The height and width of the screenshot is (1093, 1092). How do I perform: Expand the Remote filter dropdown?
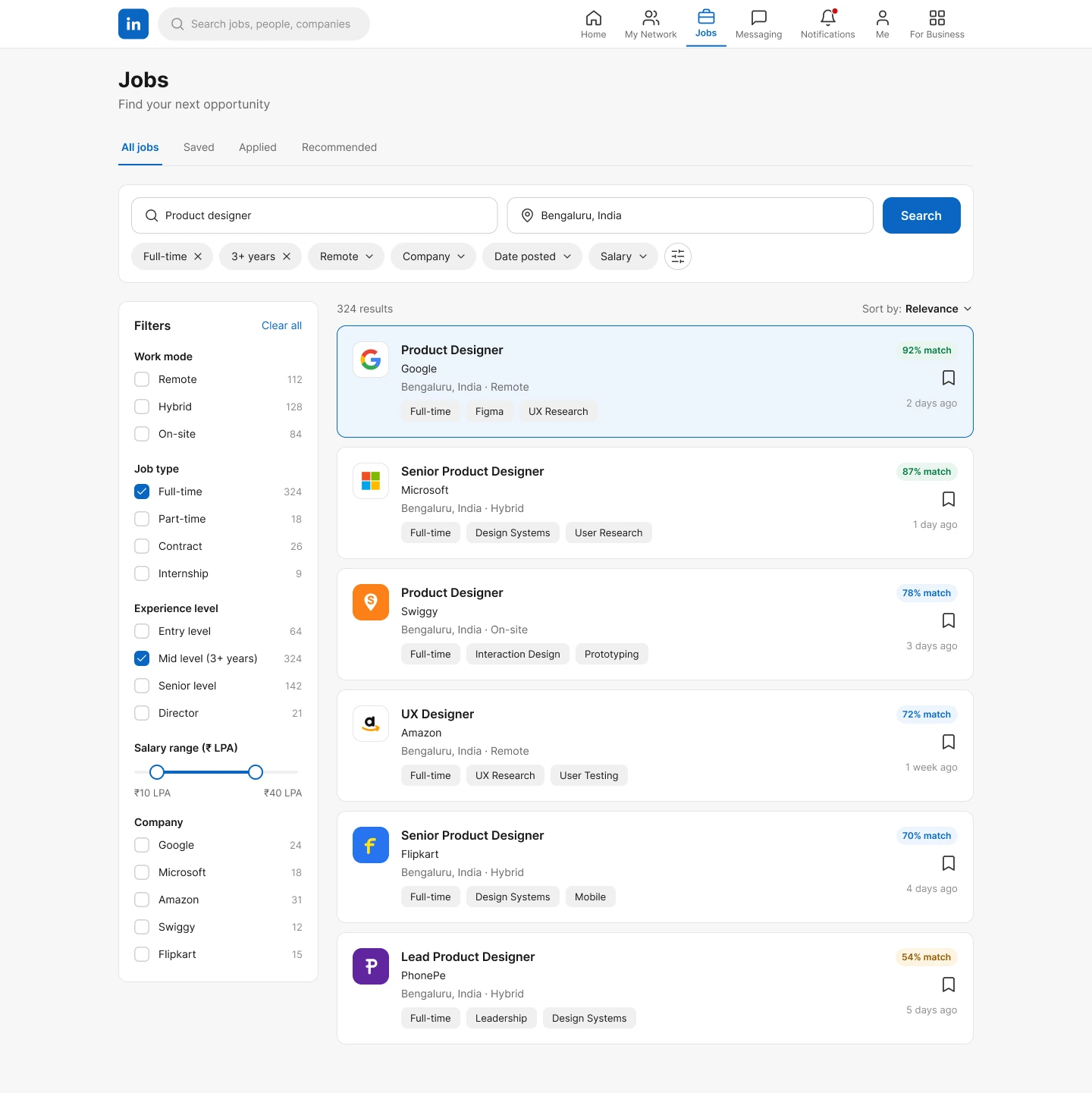click(346, 256)
